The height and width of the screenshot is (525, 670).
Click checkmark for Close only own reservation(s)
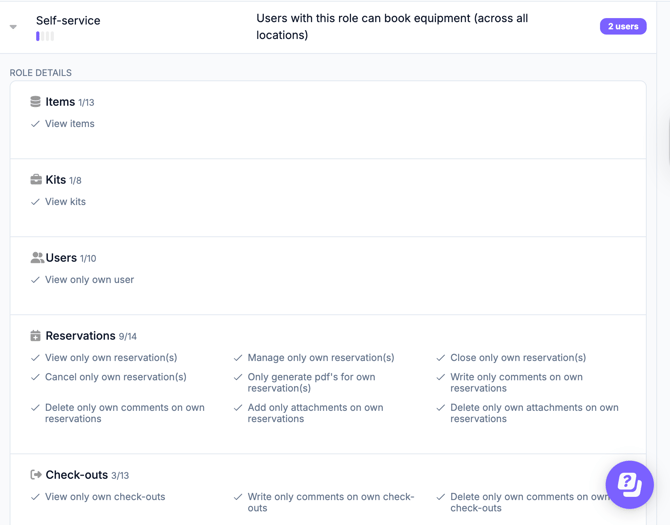click(x=441, y=358)
